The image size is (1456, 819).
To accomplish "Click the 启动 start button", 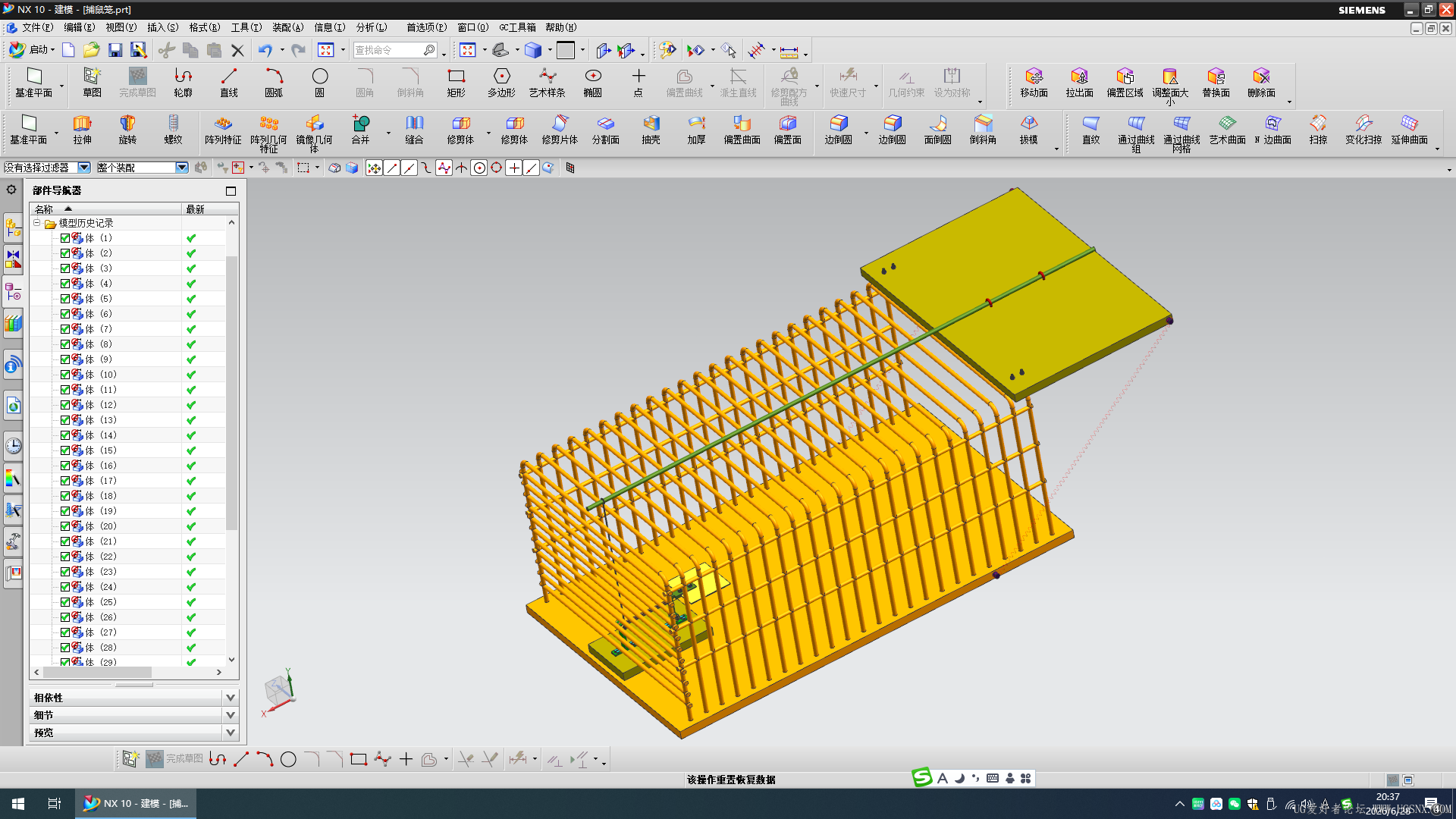I will pos(32,50).
